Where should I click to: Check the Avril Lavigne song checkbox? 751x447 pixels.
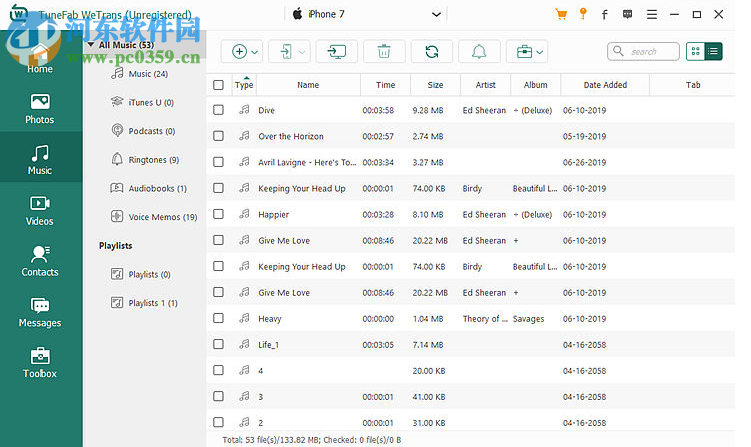tap(218, 162)
